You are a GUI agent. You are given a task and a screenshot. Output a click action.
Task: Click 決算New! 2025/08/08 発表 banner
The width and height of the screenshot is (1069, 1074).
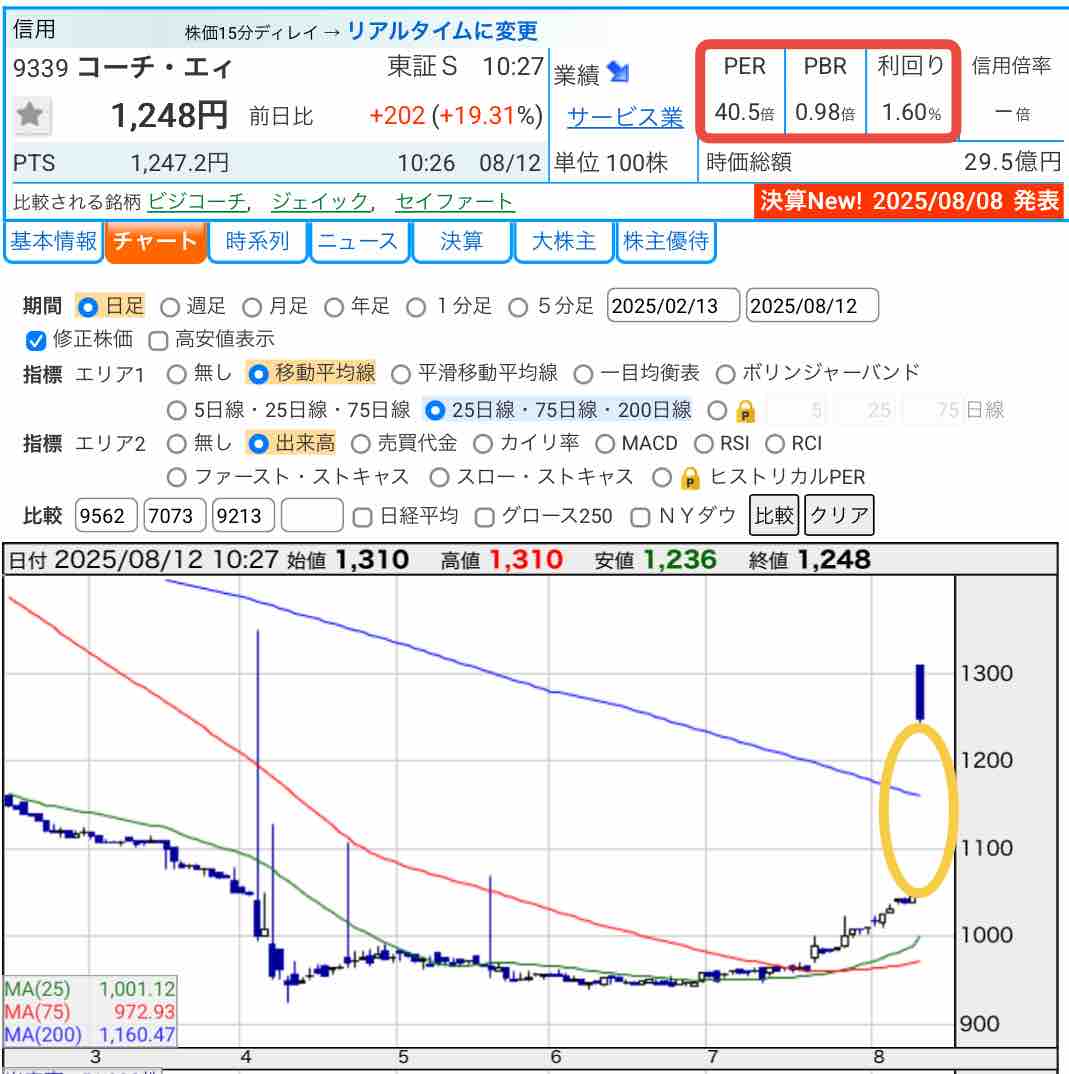(x=909, y=201)
